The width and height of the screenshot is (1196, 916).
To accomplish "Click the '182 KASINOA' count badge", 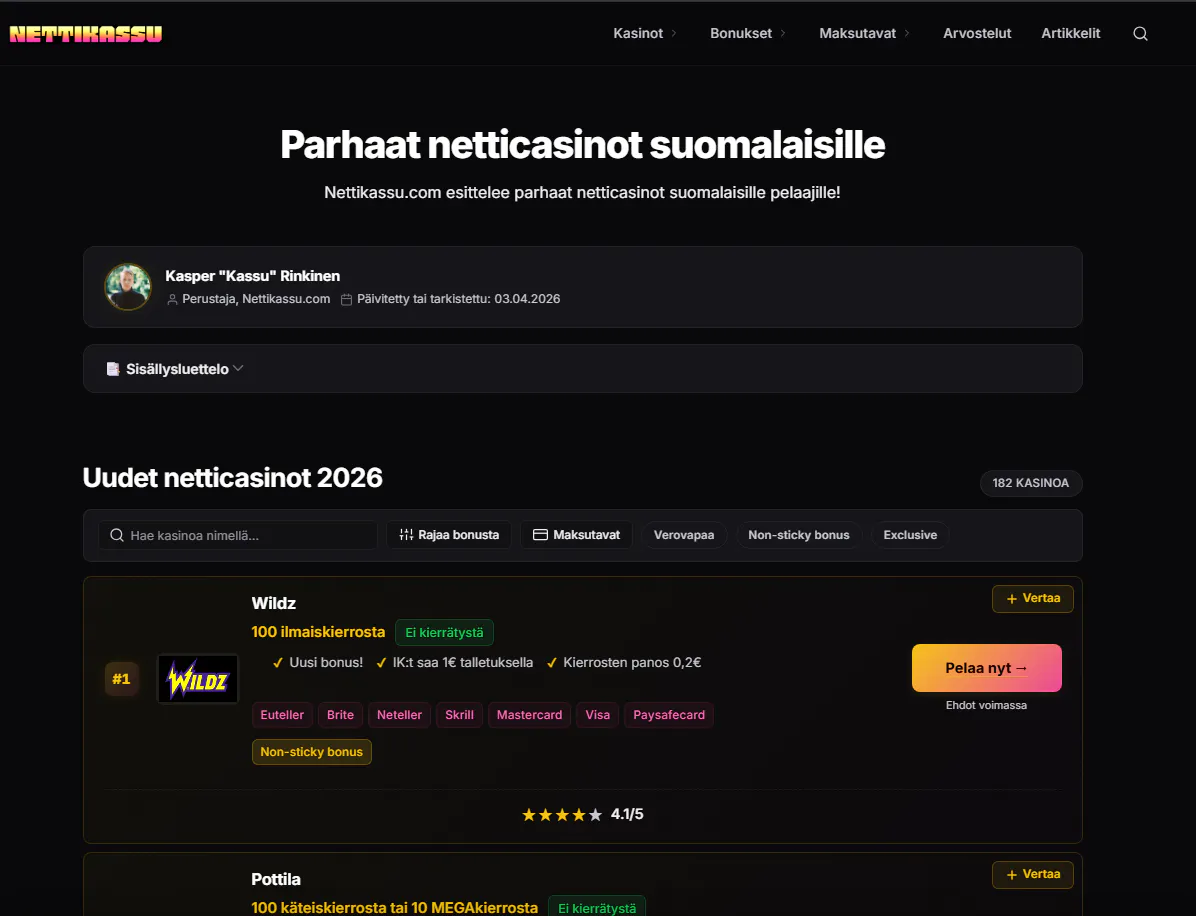I will click(1030, 484).
